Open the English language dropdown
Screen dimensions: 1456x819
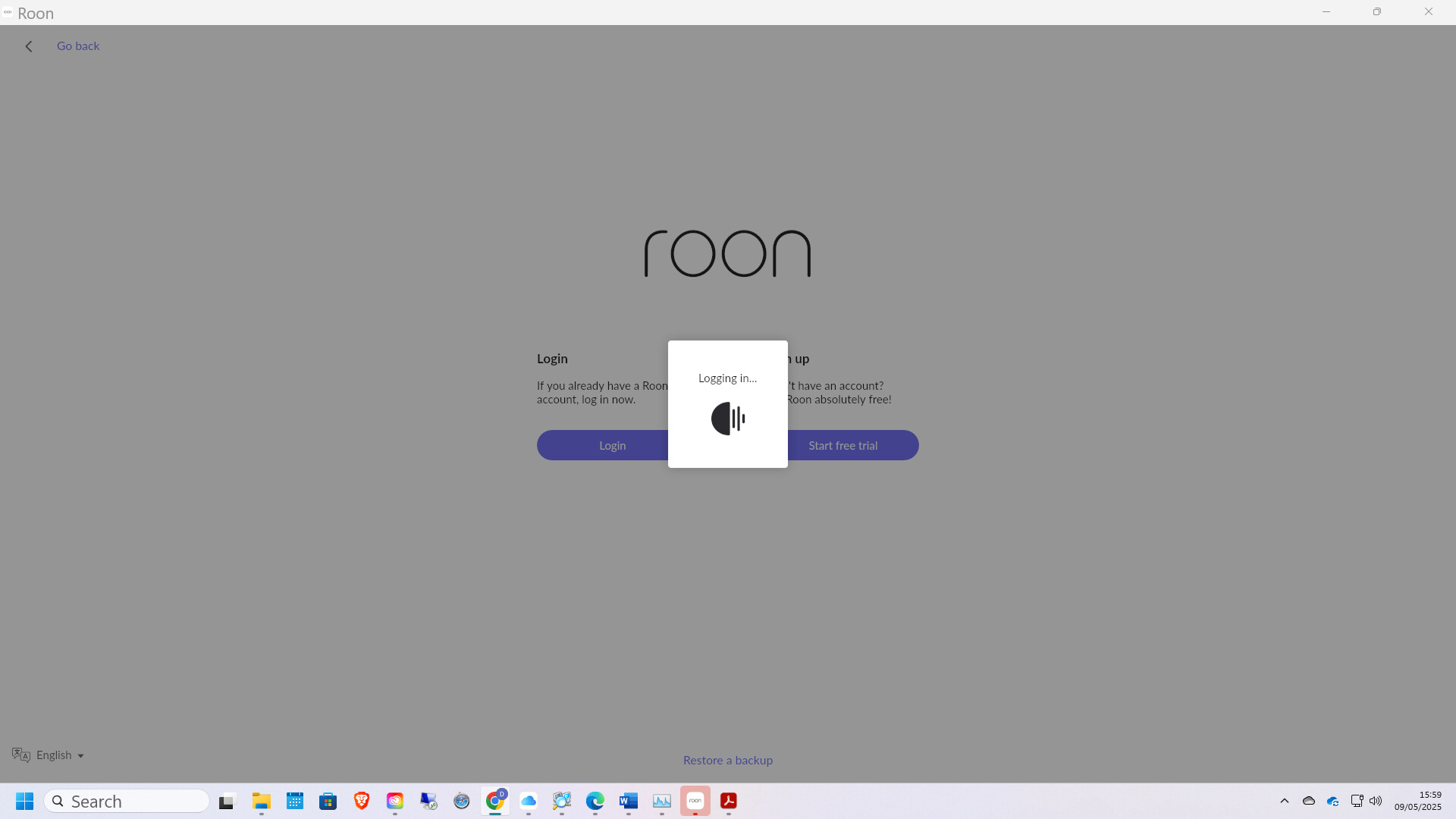click(48, 755)
